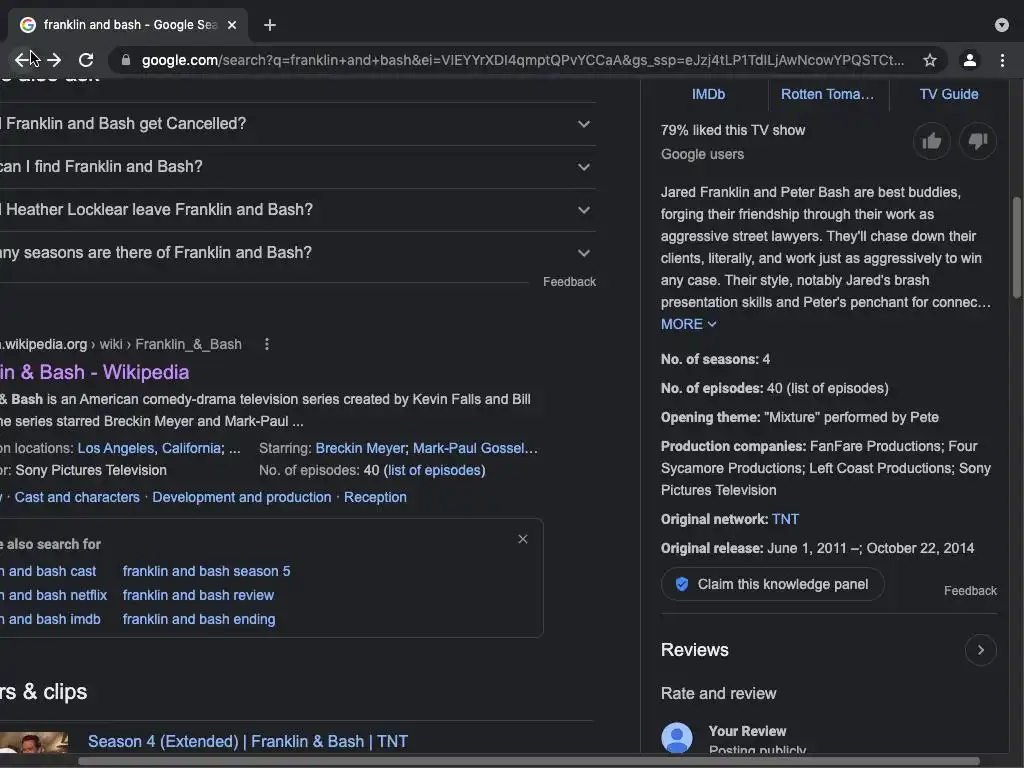
Task: Open franklin and bash season 5 suggestion
Action: (x=206, y=571)
